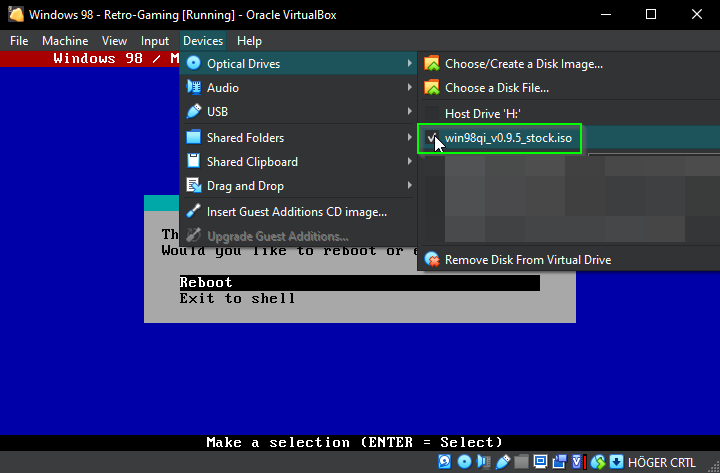Viewport: 720px width, 473px height.
Task: Maximize the VirtualBox window
Action: 651,14
